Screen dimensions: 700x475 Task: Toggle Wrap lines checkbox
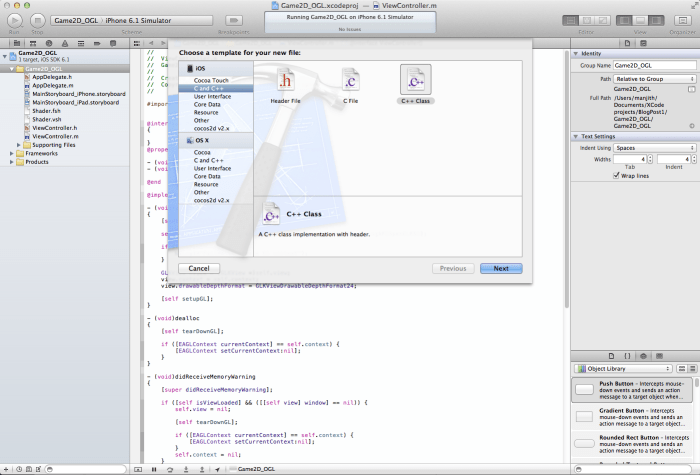(x=617, y=176)
